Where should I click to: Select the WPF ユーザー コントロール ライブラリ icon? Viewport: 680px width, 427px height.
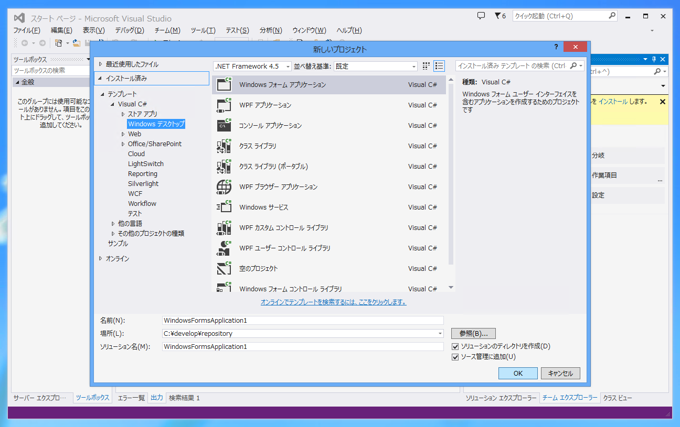coord(224,248)
